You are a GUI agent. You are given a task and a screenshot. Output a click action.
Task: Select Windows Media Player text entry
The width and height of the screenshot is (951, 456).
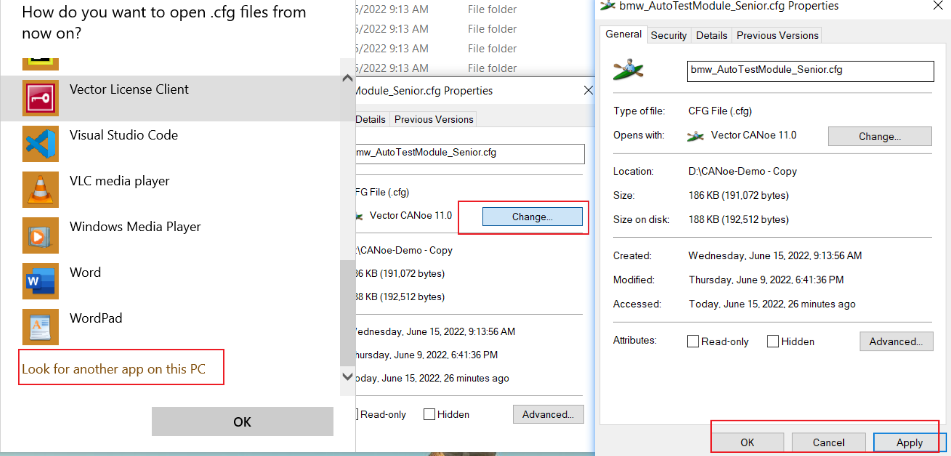tap(135, 227)
